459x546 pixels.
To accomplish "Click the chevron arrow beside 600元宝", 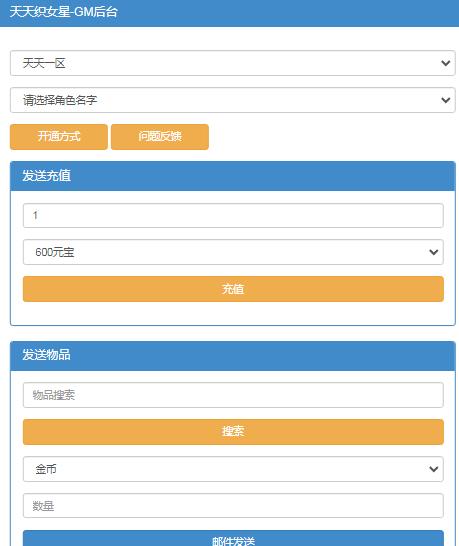I will point(434,252).
